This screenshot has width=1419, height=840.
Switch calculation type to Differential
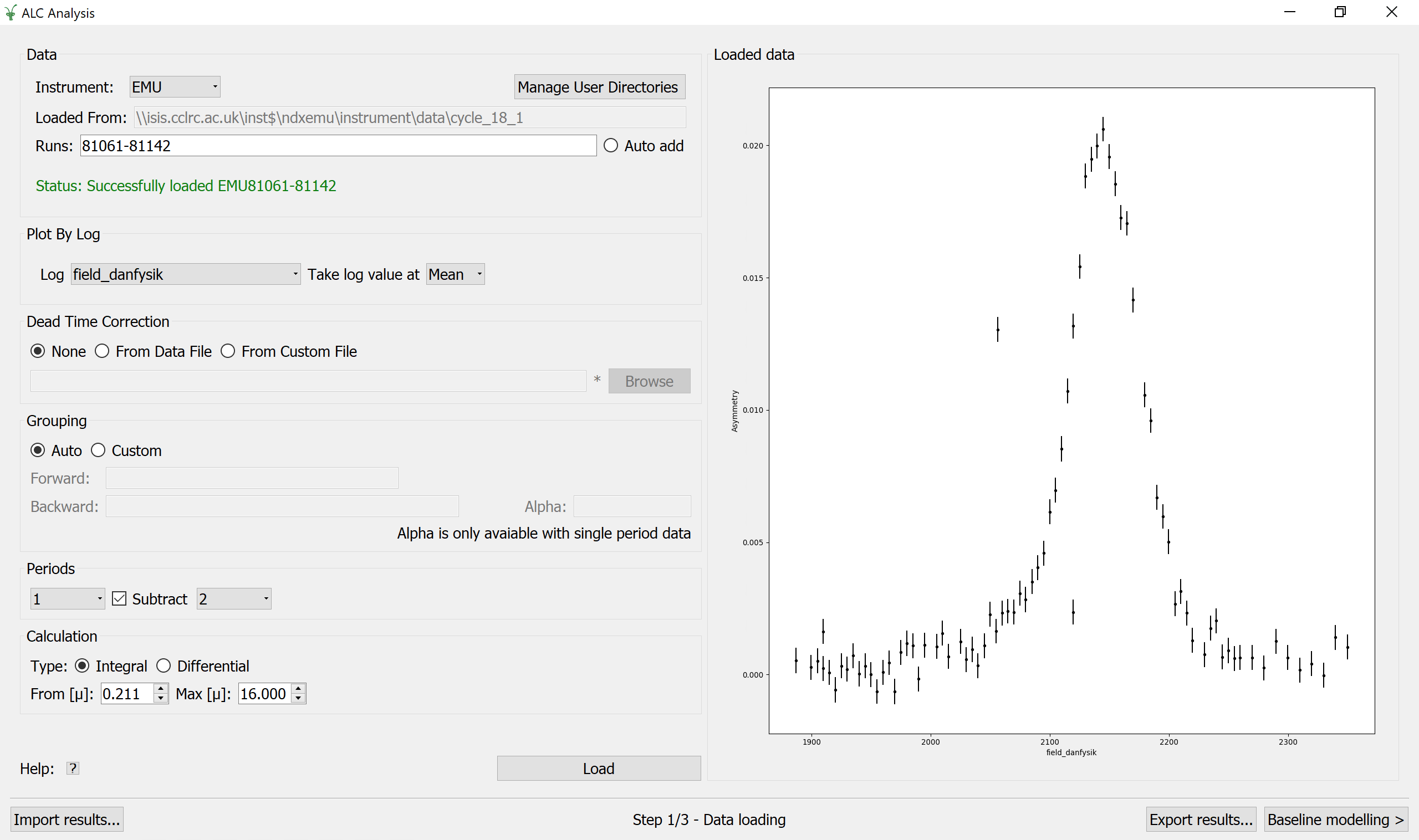(164, 665)
